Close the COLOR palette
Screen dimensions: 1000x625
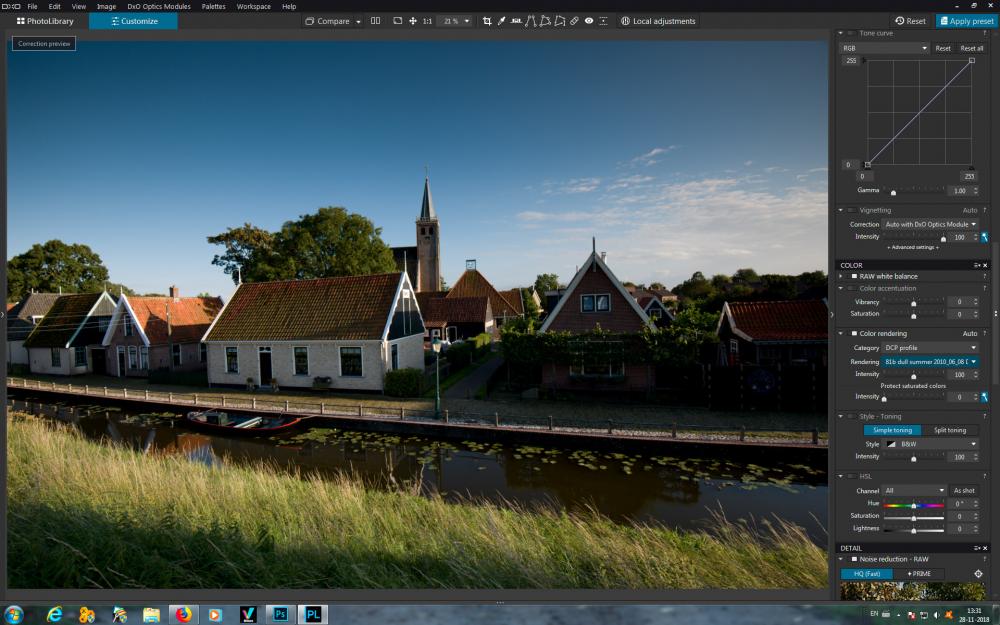(985, 265)
